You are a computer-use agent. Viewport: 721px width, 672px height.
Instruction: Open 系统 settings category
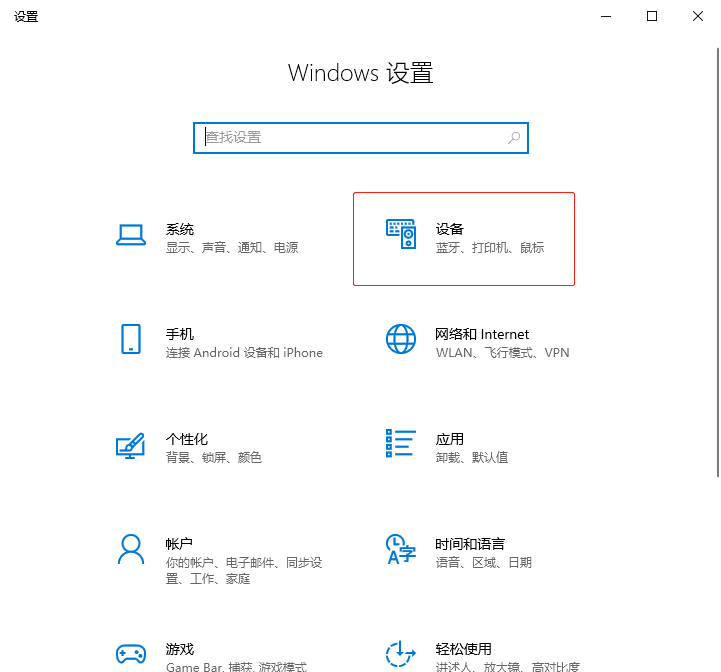tap(180, 229)
